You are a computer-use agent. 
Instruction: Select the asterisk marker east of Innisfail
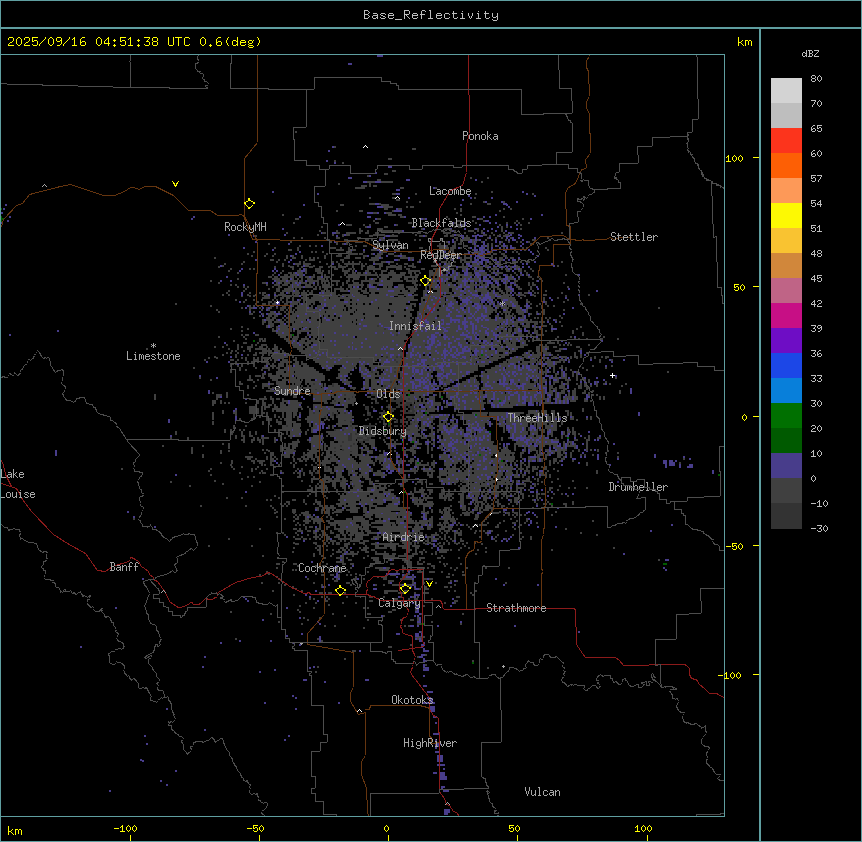(x=502, y=303)
